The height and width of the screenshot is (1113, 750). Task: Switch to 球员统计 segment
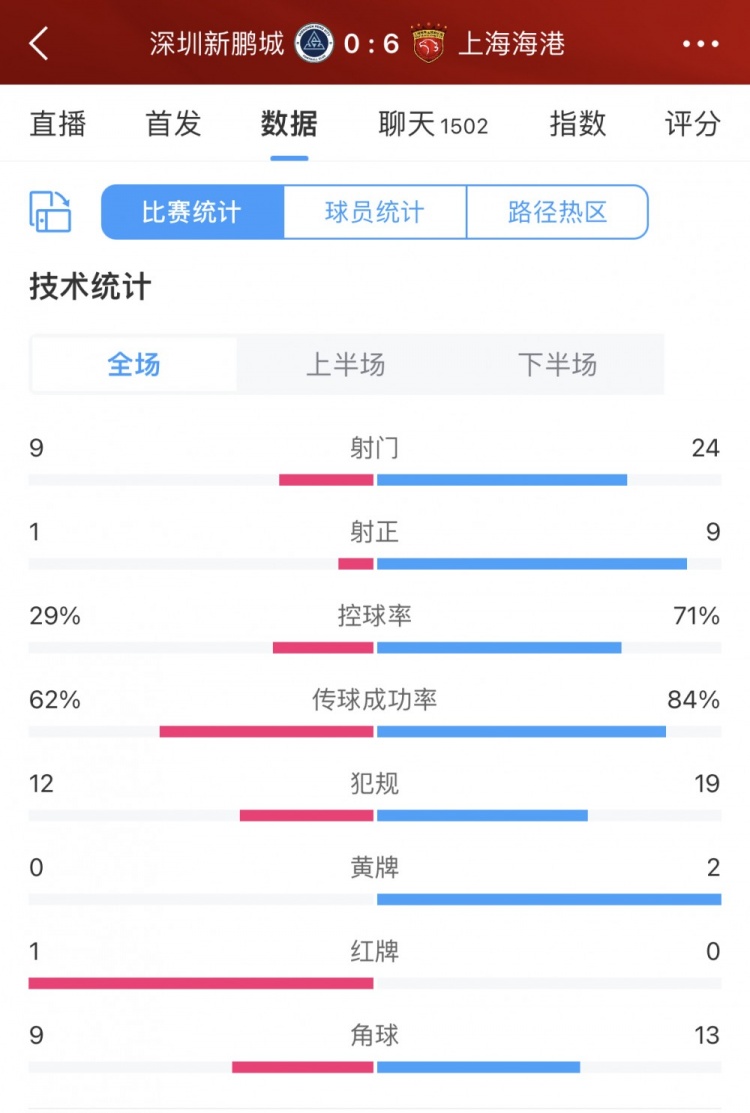pyautogui.click(x=375, y=212)
